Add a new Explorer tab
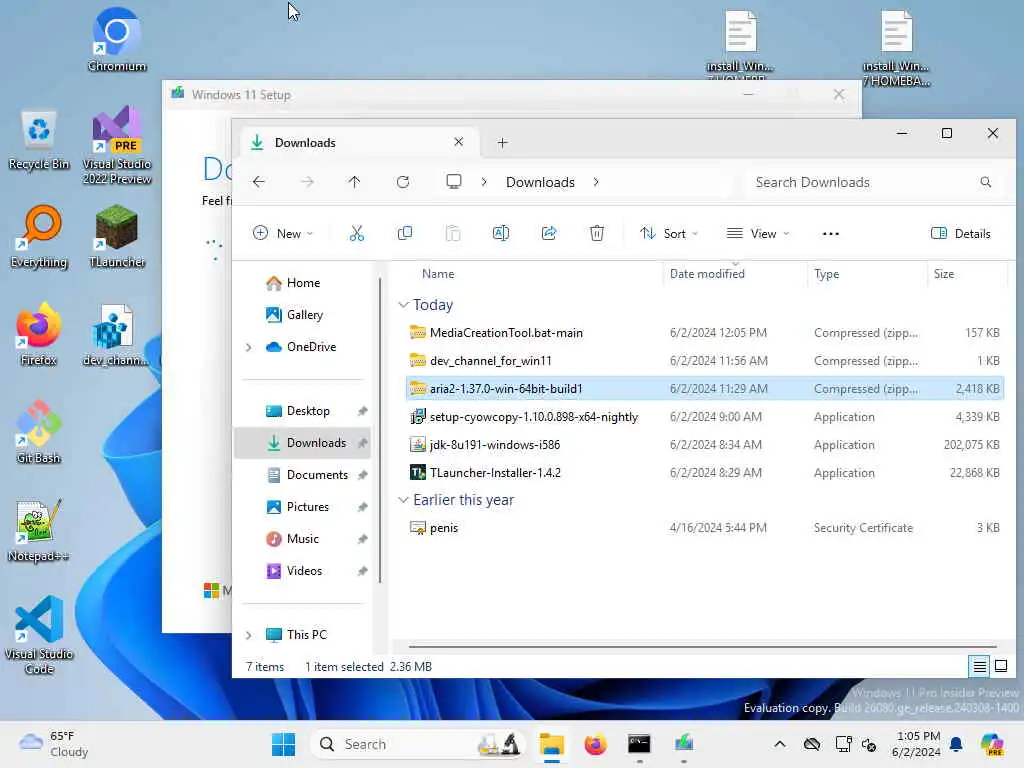This screenshot has height=768, width=1024. [x=502, y=142]
